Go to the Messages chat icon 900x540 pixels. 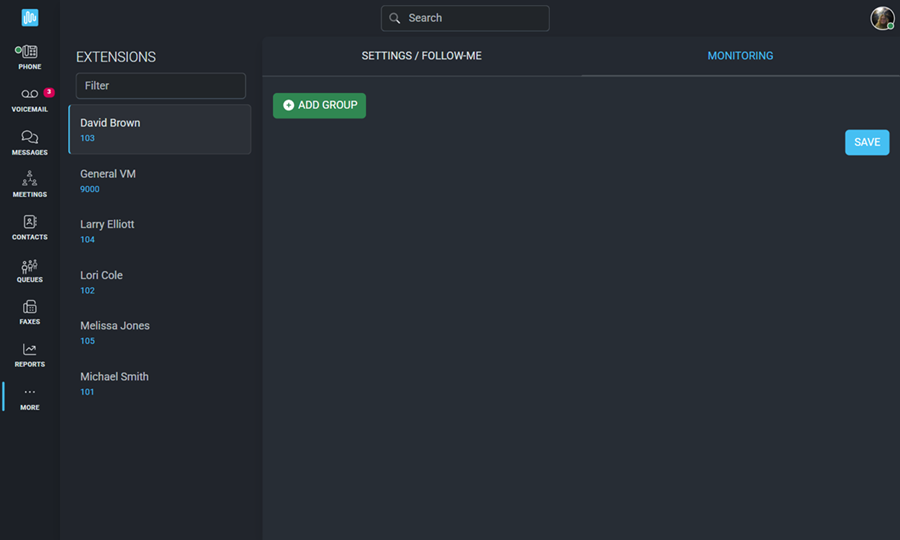(x=29, y=142)
